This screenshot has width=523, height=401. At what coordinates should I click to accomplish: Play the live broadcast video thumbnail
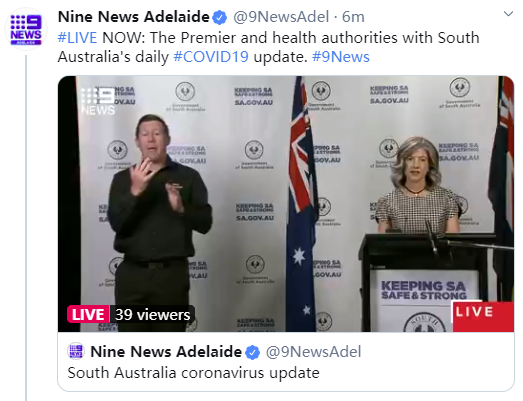click(286, 204)
